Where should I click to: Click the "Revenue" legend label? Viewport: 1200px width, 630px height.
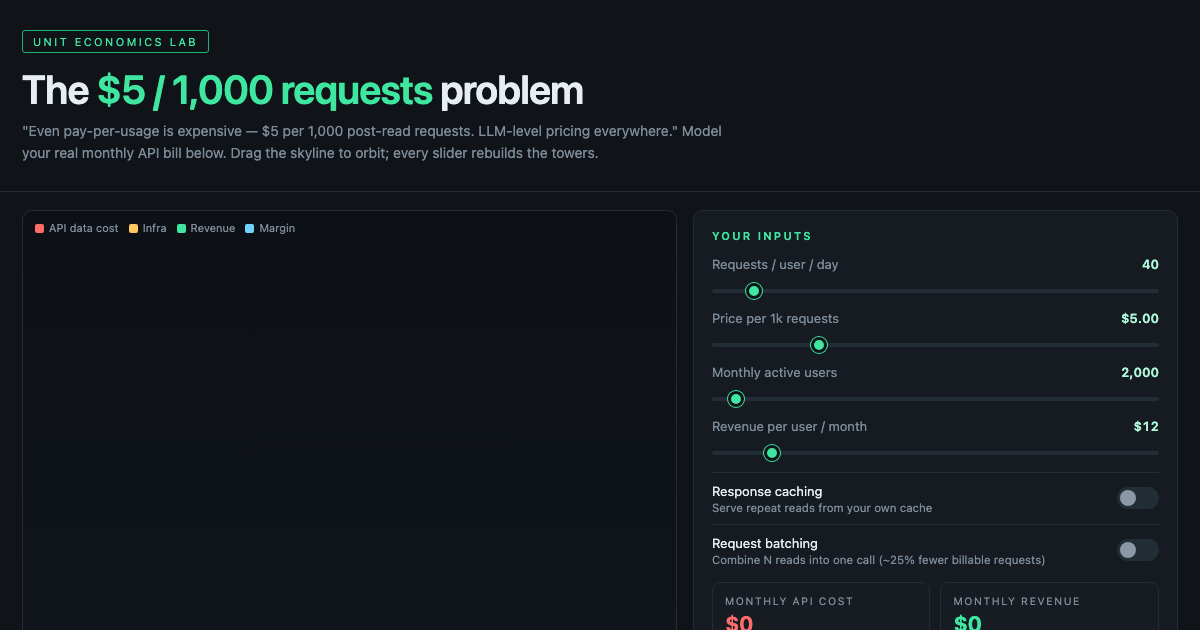click(x=213, y=229)
